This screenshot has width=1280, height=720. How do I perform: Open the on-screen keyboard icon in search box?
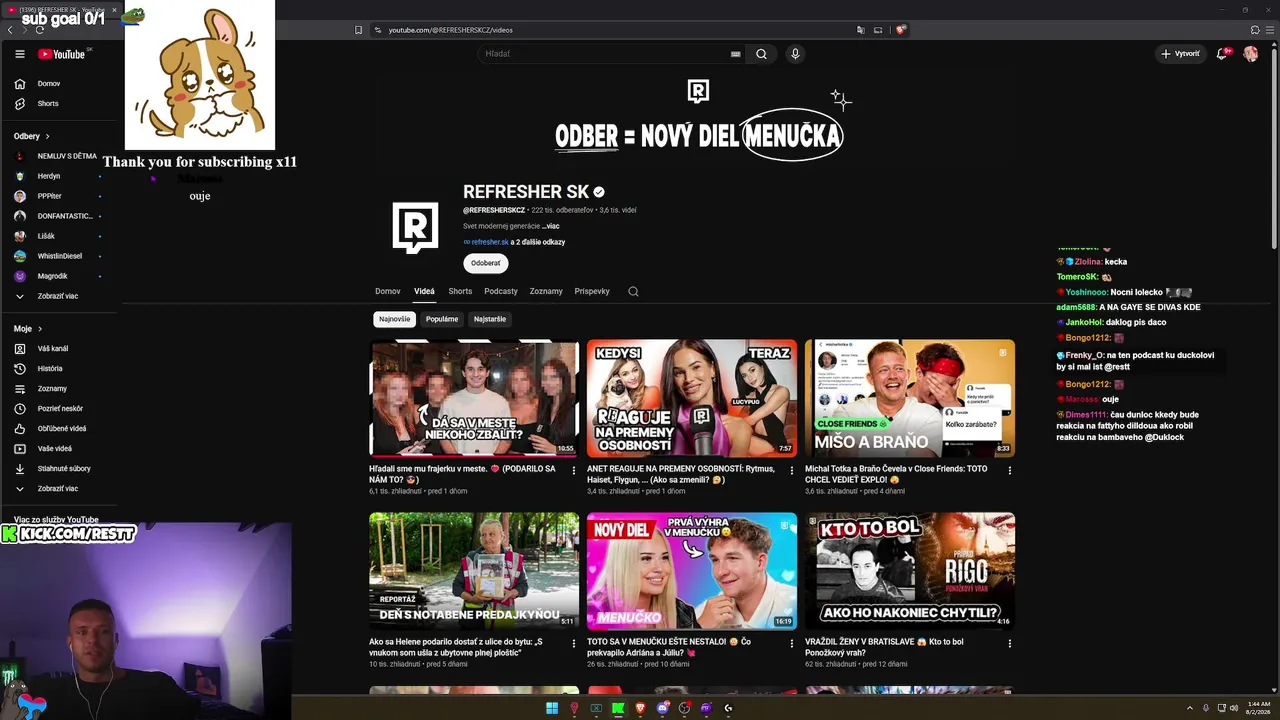point(736,54)
